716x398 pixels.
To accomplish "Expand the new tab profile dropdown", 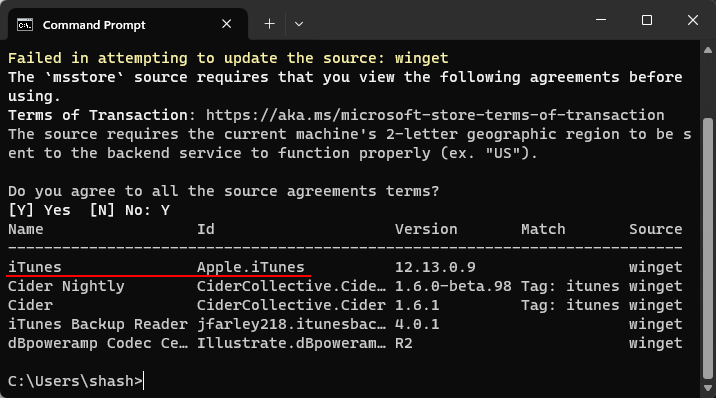I will [299, 24].
